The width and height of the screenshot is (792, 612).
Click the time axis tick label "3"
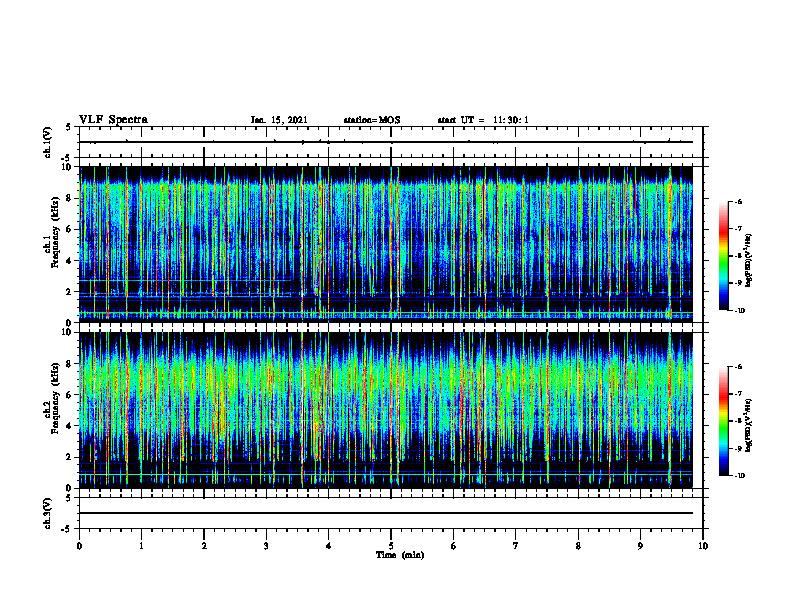click(x=266, y=546)
